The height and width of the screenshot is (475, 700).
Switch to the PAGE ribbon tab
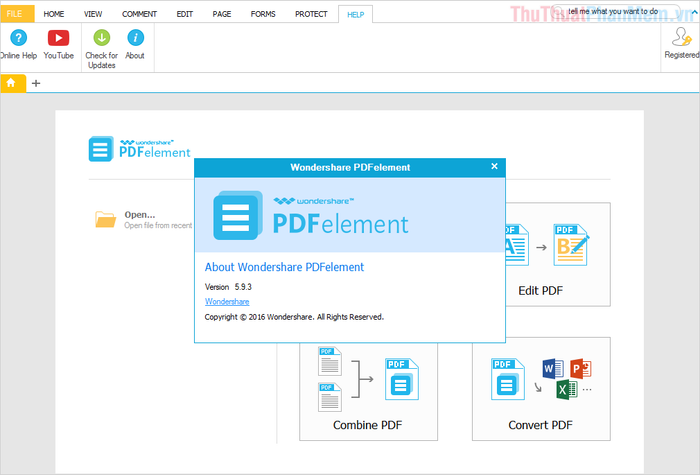tap(222, 14)
